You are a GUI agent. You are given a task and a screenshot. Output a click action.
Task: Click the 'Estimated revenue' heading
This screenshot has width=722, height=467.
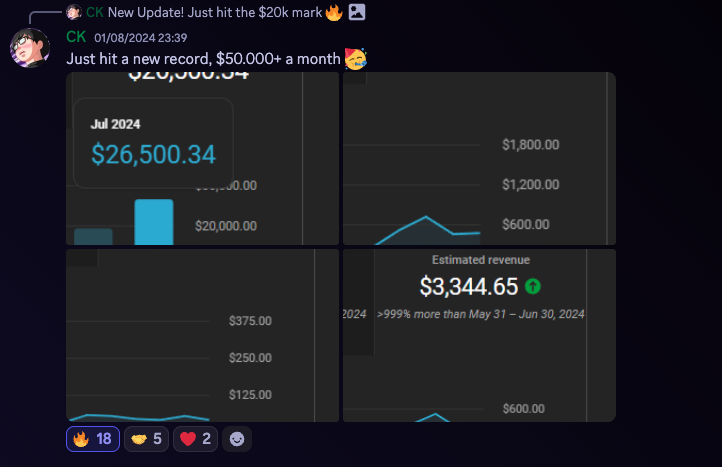coord(481,260)
